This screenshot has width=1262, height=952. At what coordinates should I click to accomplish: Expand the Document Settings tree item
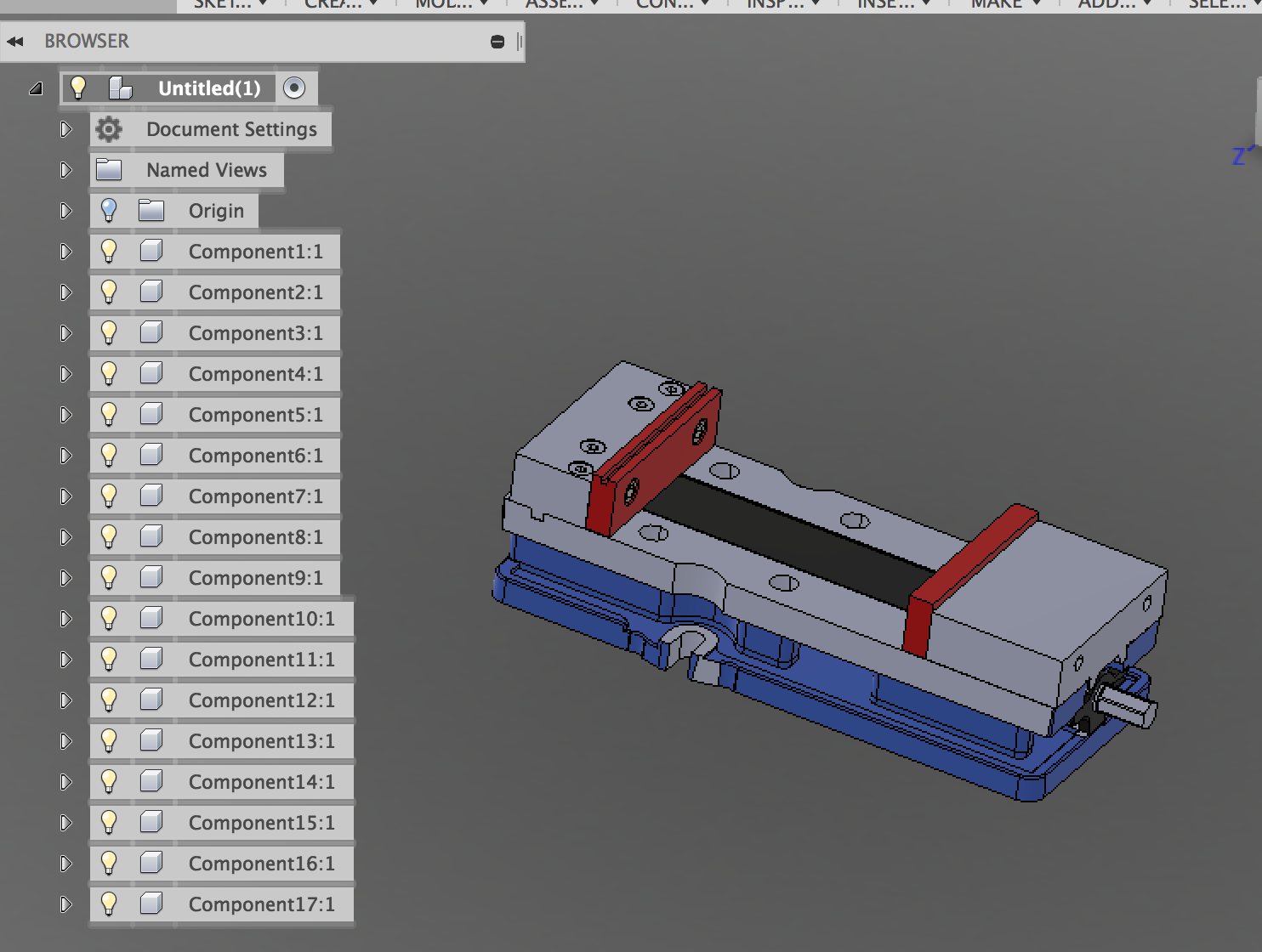pos(65,128)
